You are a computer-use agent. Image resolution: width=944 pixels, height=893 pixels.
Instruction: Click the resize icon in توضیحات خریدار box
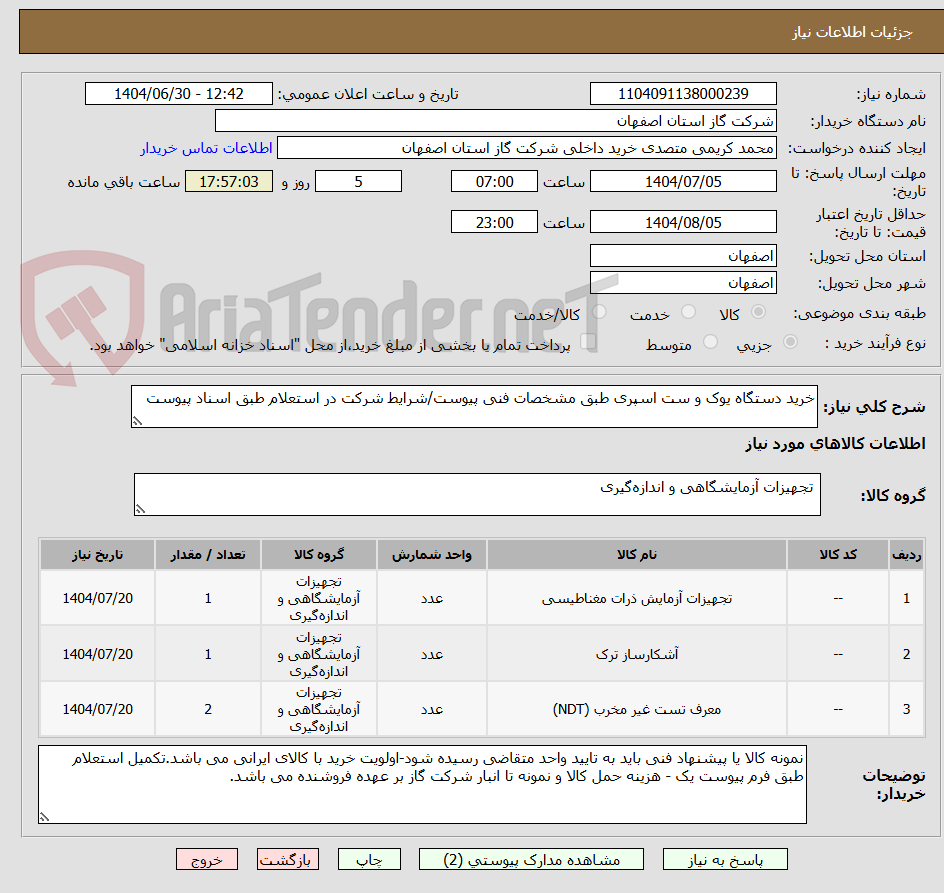(x=43, y=817)
